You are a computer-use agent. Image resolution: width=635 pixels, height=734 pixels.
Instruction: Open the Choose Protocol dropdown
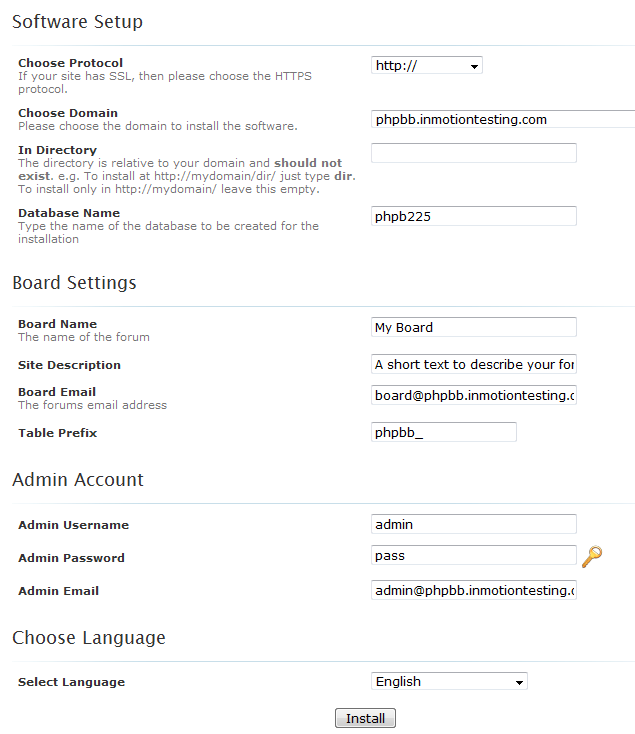coord(427,66)
